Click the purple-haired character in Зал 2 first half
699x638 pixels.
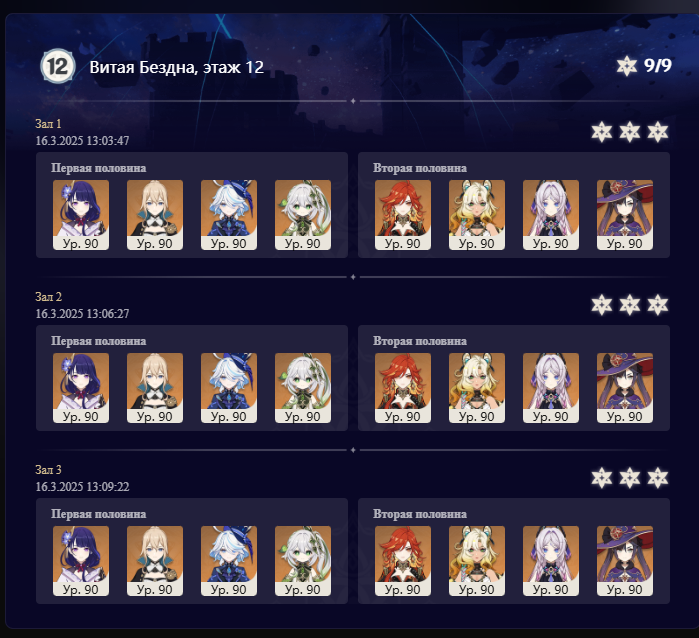coord(81,388)
